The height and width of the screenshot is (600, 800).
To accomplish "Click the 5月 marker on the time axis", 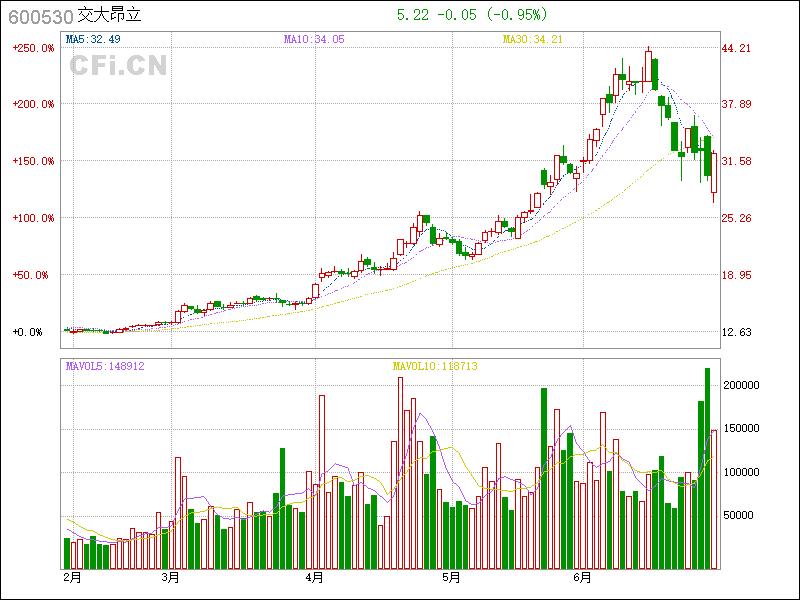I will [451, 578].
